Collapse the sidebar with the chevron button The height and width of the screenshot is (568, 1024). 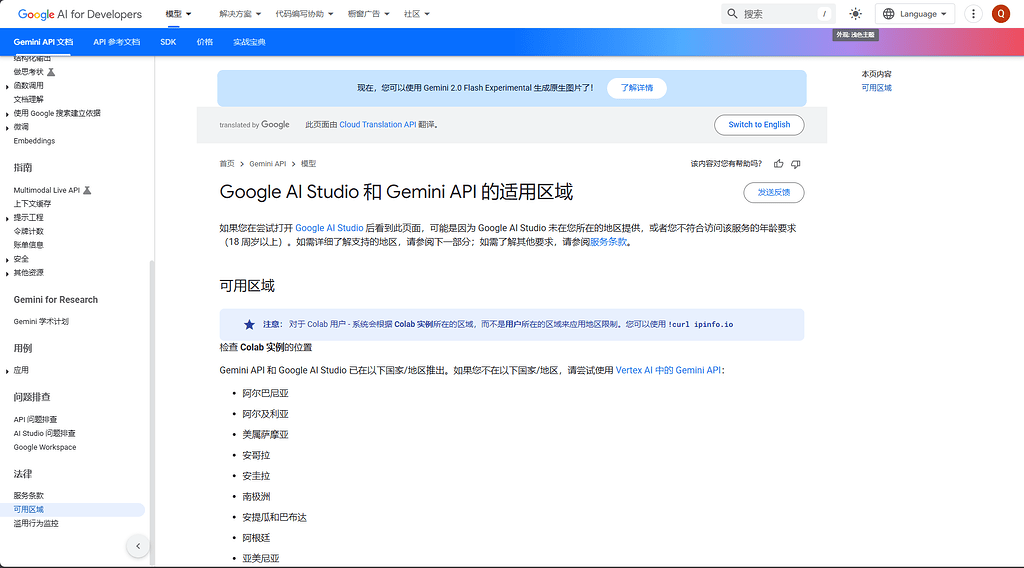pos(138,546)
